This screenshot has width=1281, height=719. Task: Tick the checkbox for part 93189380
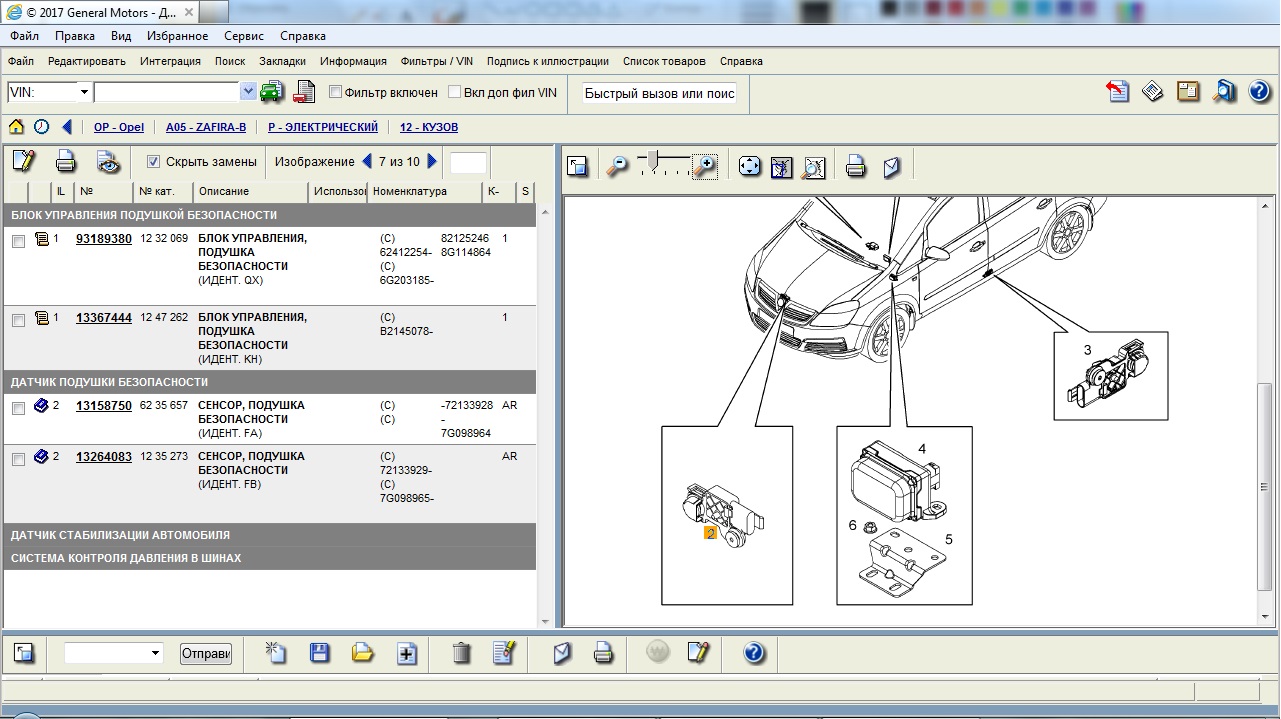pos(18,241)
